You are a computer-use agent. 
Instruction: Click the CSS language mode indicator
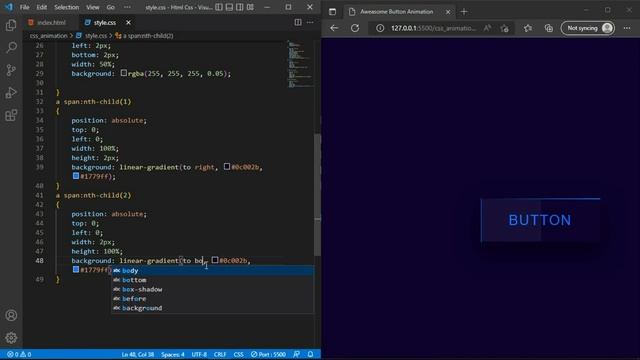pos(238,354)
